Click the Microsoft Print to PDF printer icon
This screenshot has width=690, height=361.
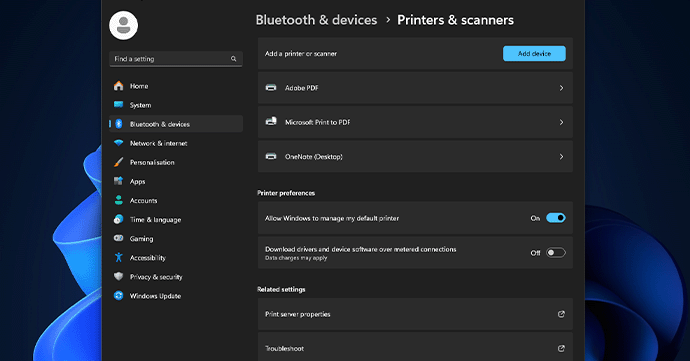tap(271, 122)
